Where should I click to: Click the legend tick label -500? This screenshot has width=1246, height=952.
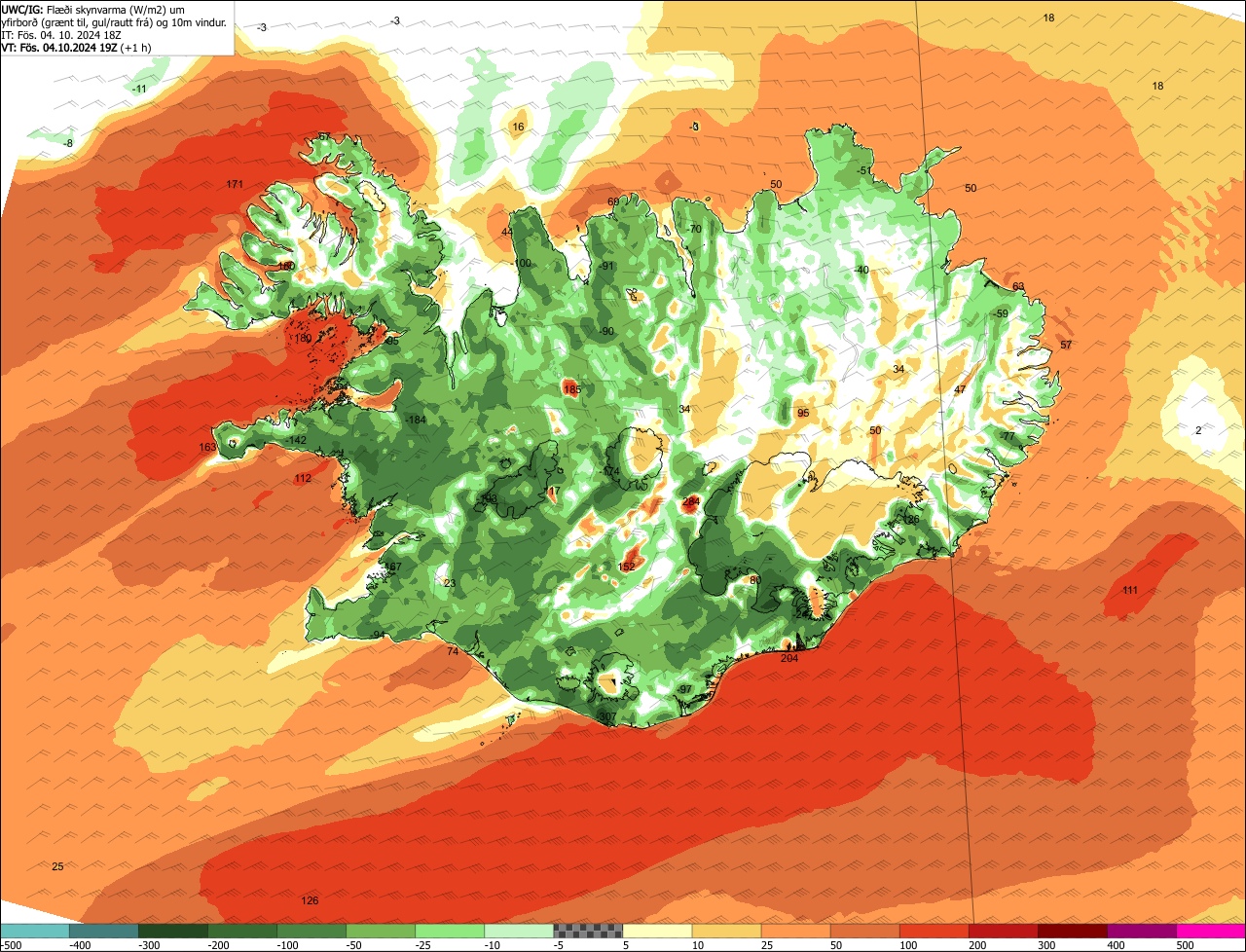click(x=11, y=944)
